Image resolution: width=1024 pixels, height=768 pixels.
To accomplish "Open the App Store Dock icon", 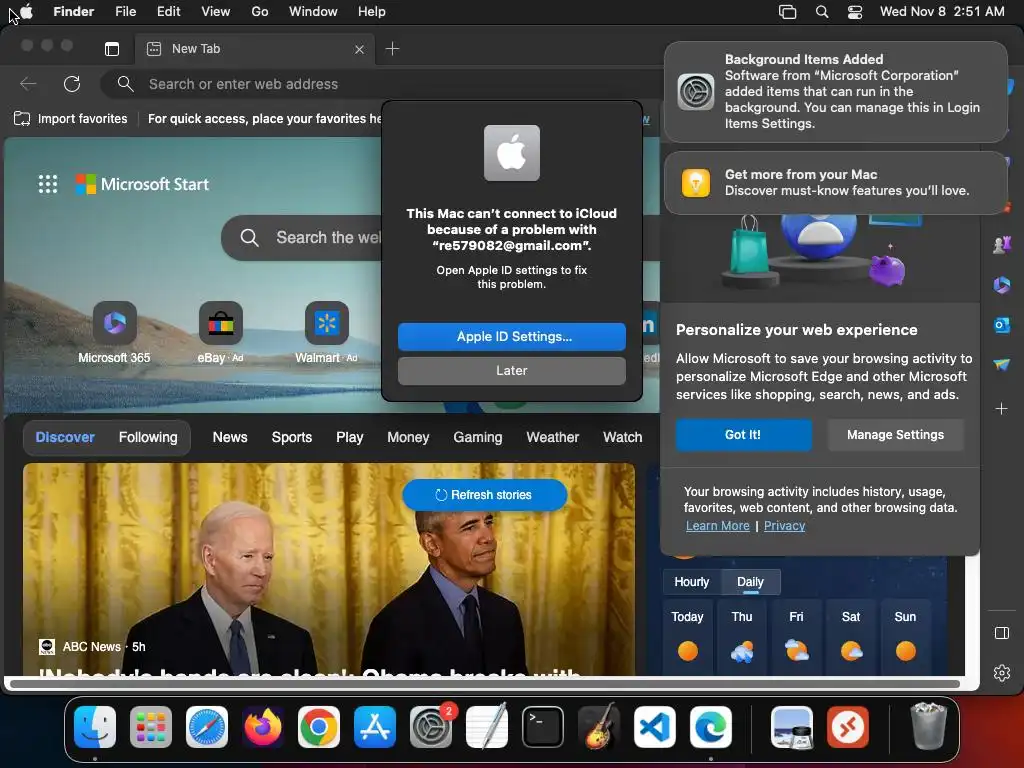I will pos(375,727).
